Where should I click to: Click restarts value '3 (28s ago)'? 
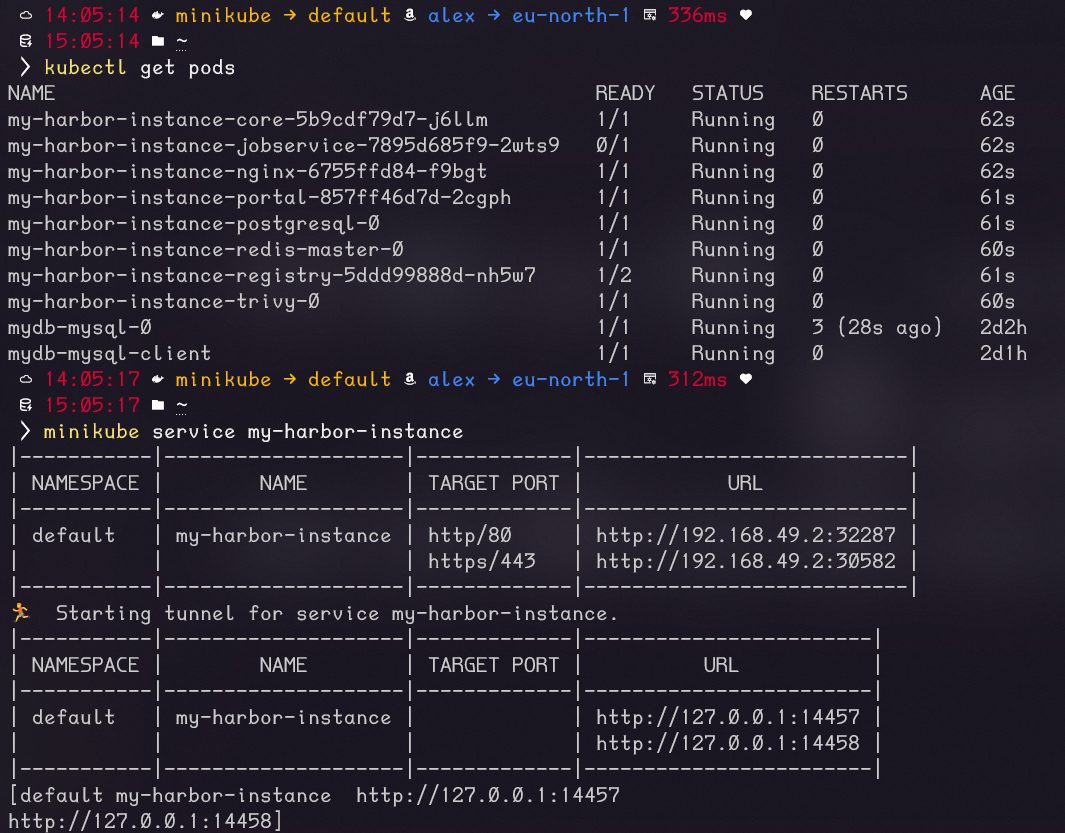pos(877,327)
